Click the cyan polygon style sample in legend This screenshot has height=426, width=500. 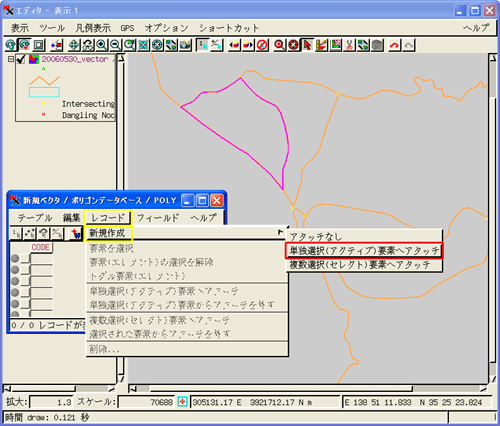(44, 92)
